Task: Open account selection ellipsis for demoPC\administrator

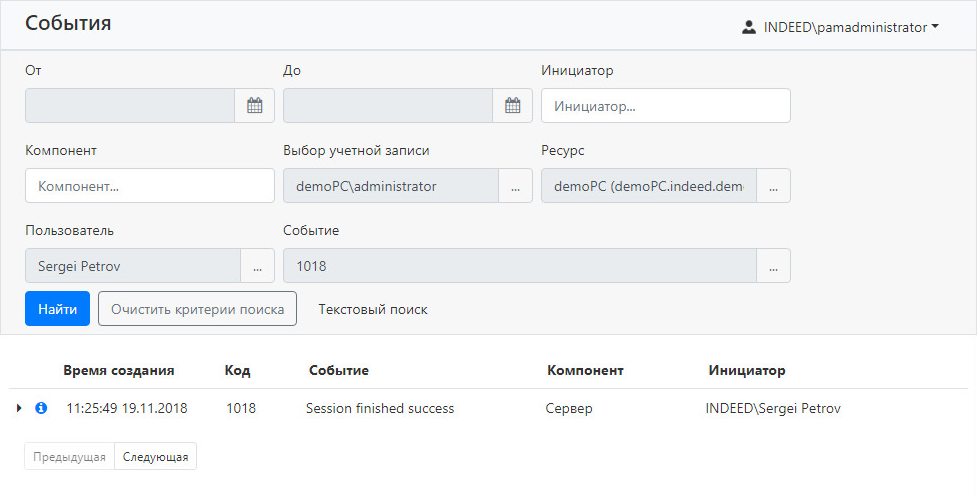Action: (x=515, y=186)
